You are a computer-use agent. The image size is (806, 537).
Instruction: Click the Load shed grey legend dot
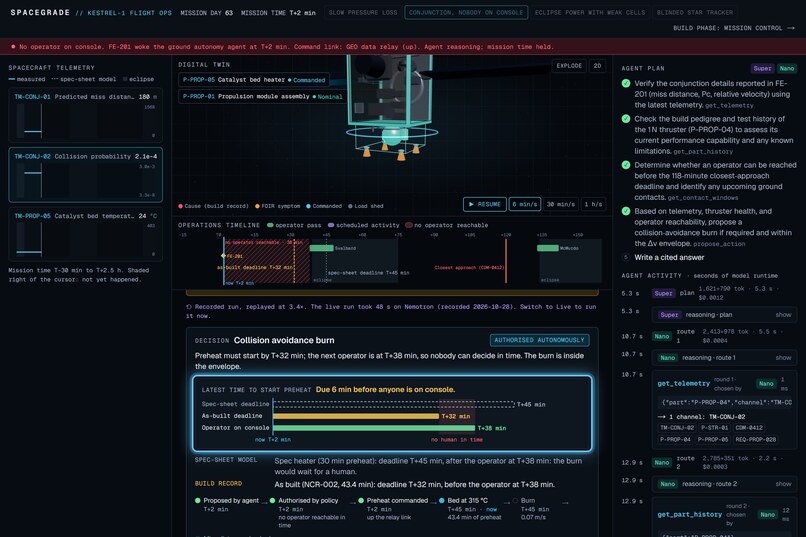coord(350,206)
